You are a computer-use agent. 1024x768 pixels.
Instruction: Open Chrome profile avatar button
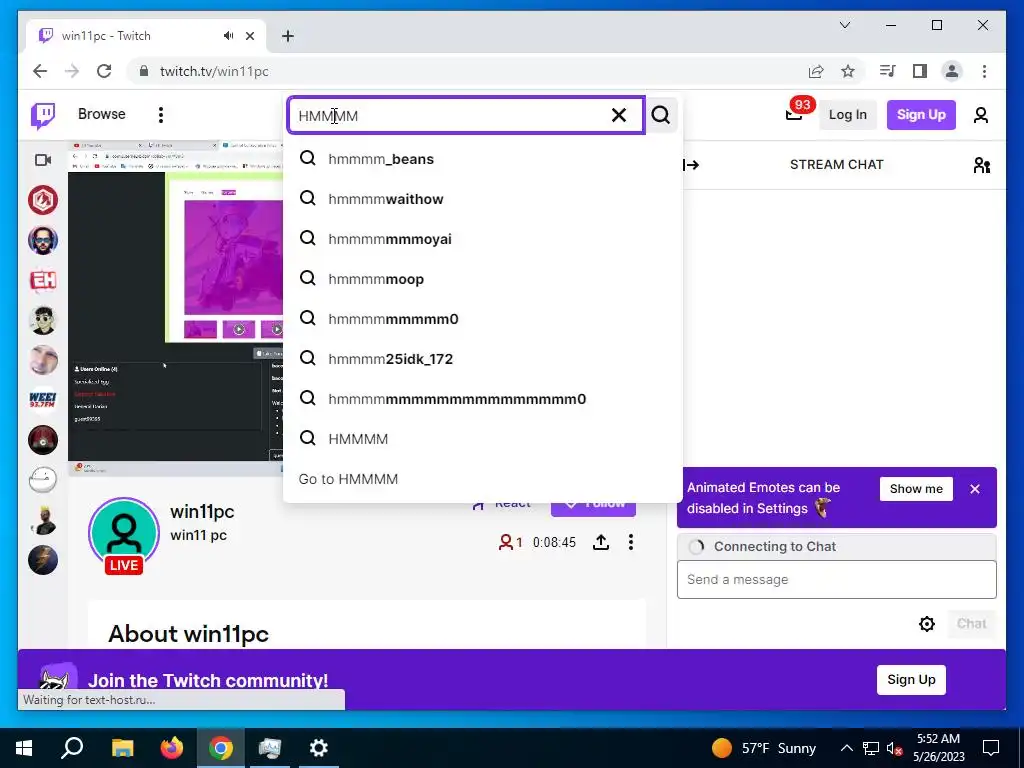click(952, 71)
